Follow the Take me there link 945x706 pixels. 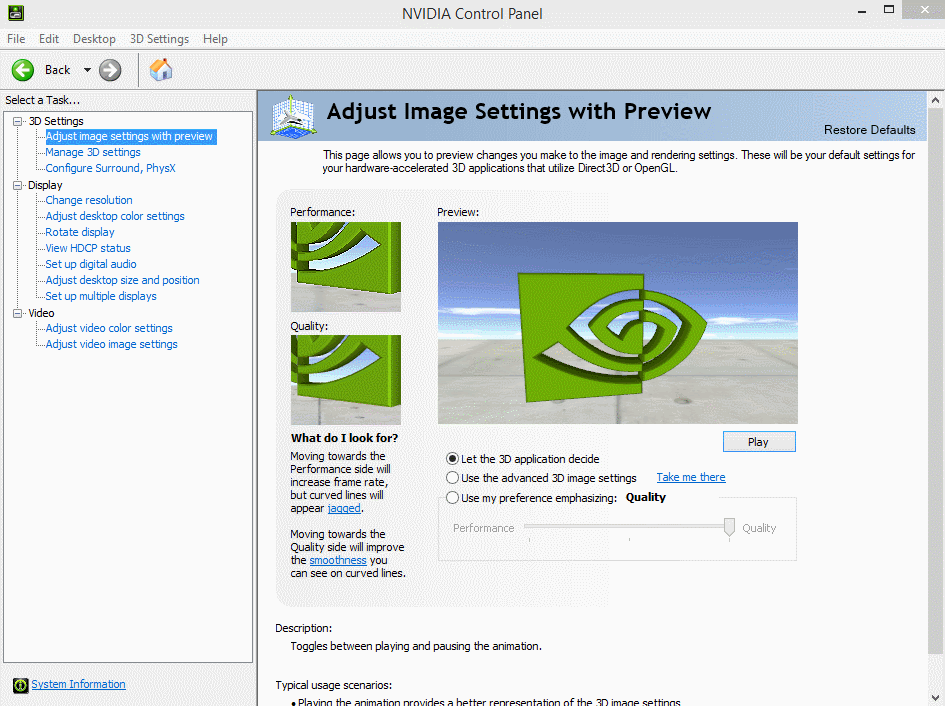click(691, 477)
